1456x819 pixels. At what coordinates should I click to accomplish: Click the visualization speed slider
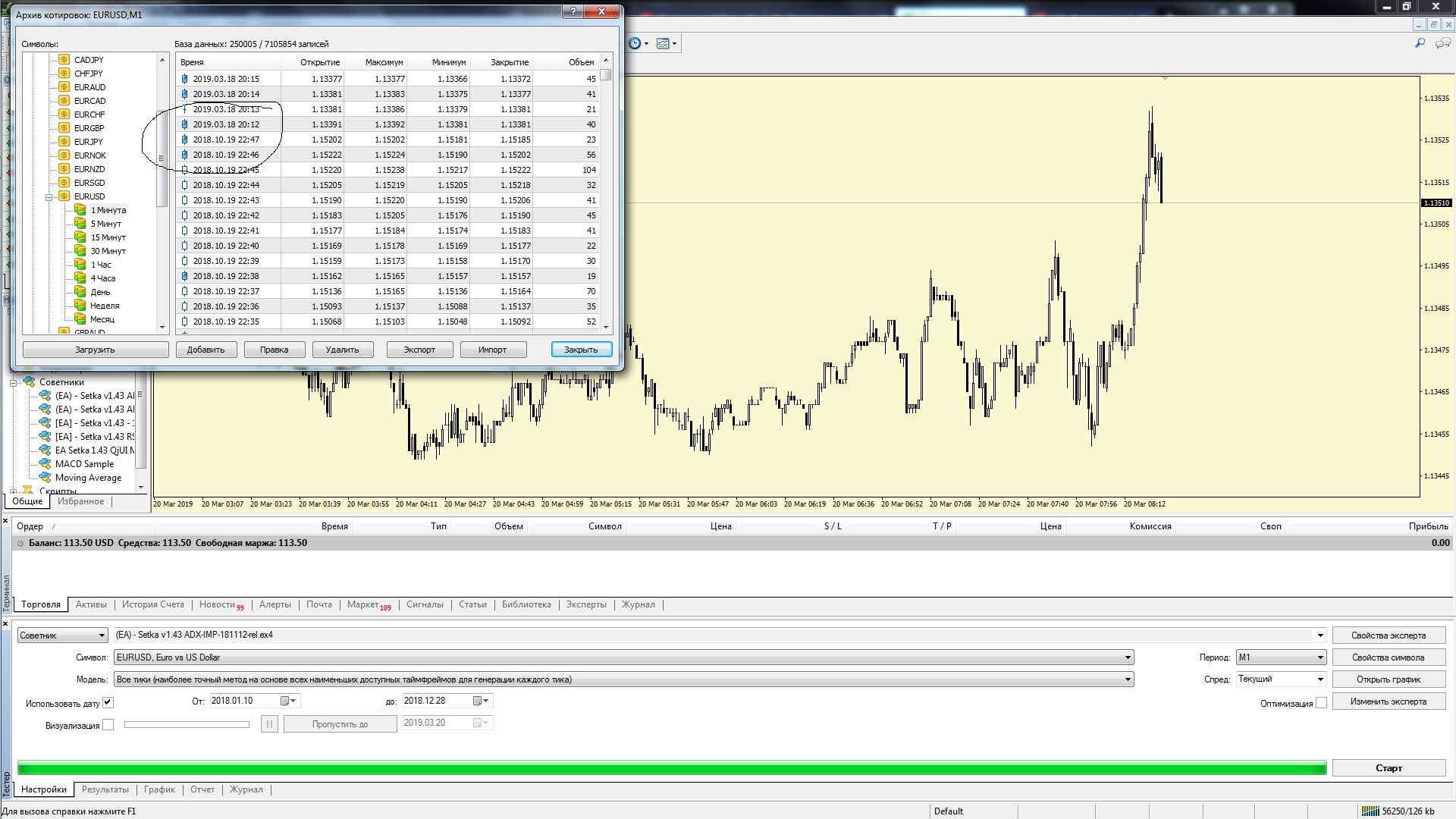187,725
